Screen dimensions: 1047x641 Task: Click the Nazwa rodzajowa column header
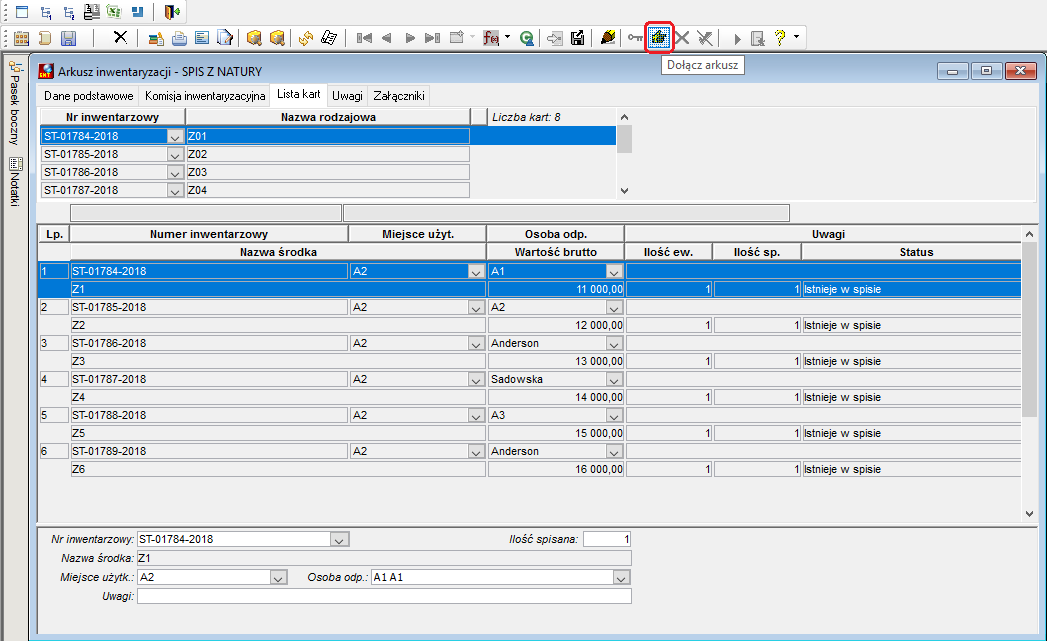click(x=328, y=117)
